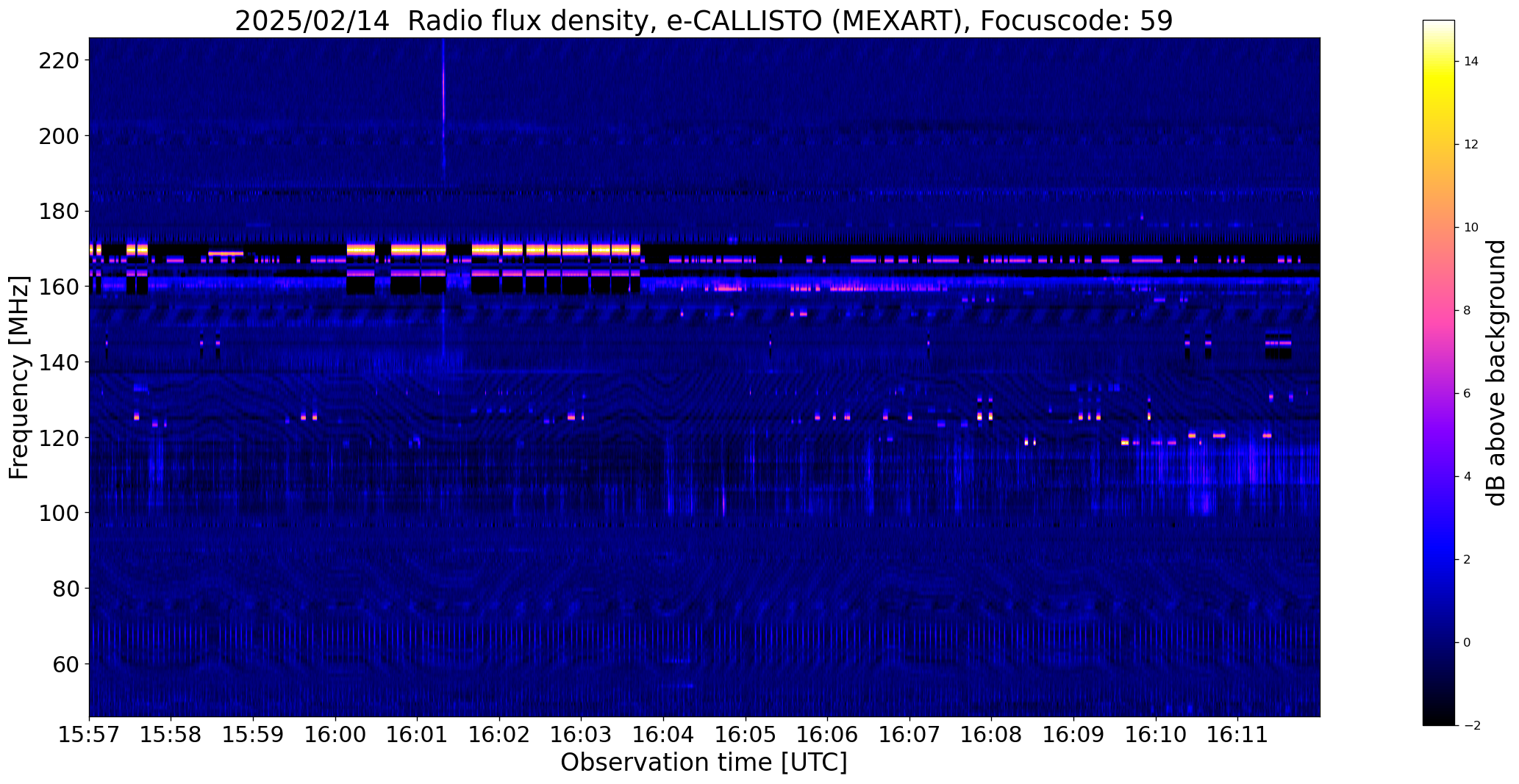Click the 220 frequency tick label

point(58,60)
